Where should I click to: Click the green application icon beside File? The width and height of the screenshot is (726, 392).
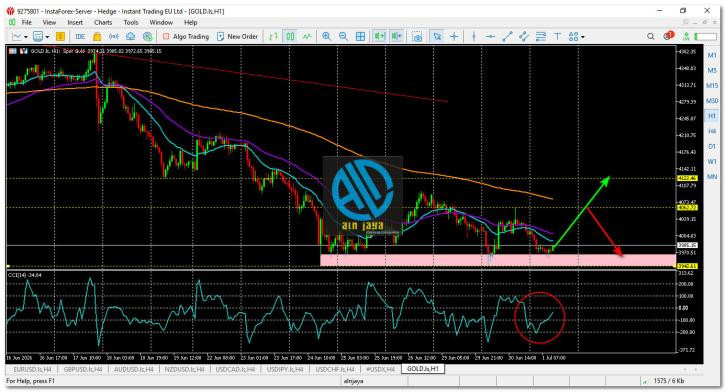coord(12,22)
